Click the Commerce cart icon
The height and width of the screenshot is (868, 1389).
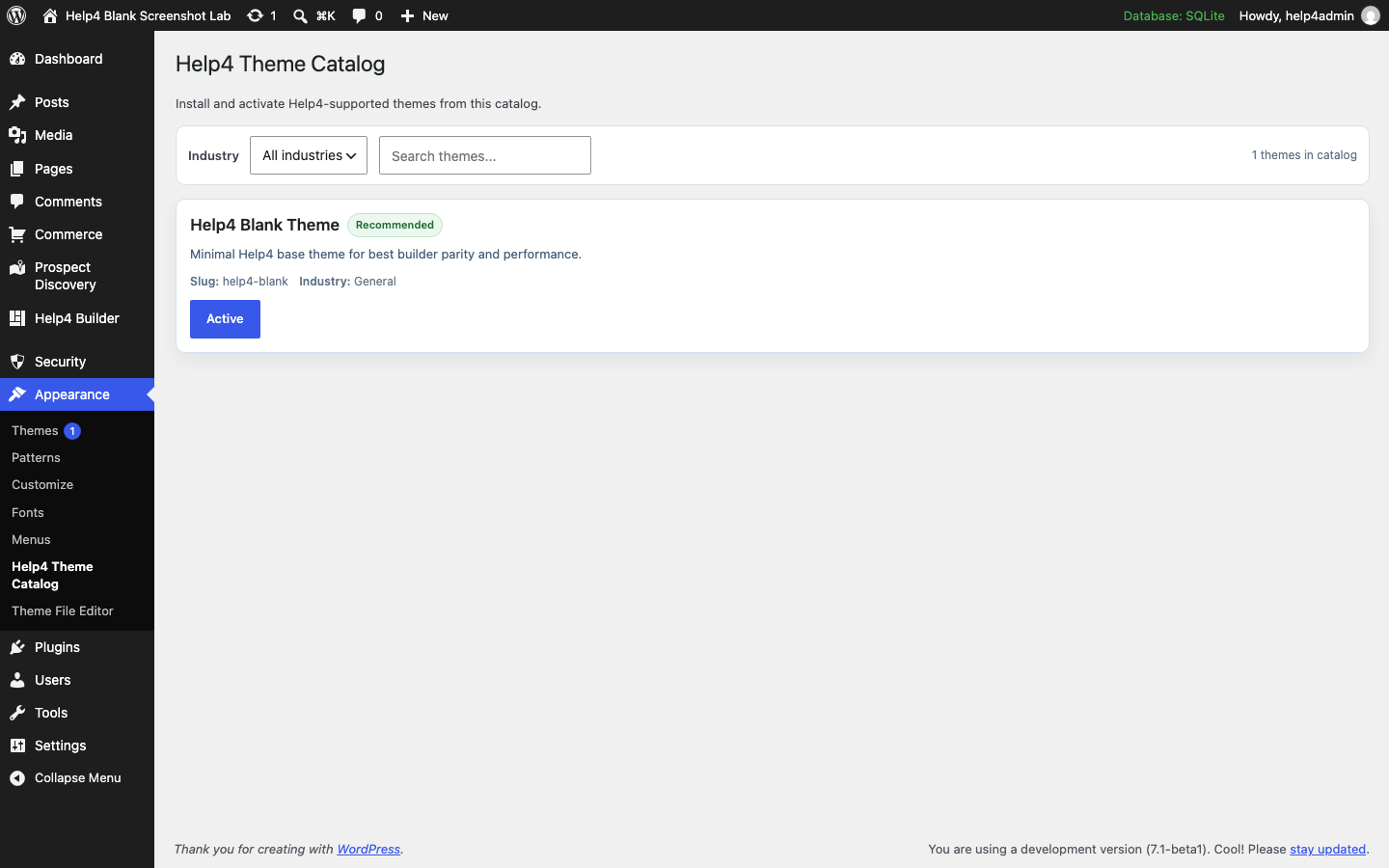coord(17,234)
